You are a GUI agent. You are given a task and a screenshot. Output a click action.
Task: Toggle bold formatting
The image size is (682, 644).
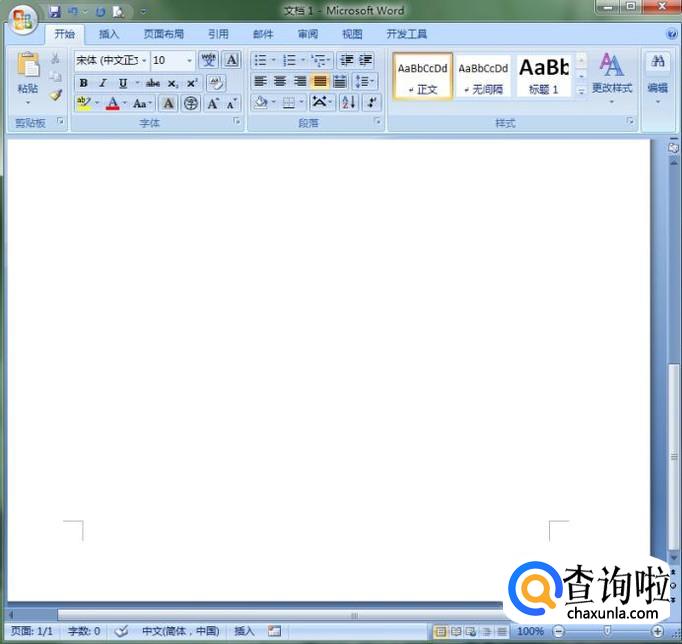[84, 83]
